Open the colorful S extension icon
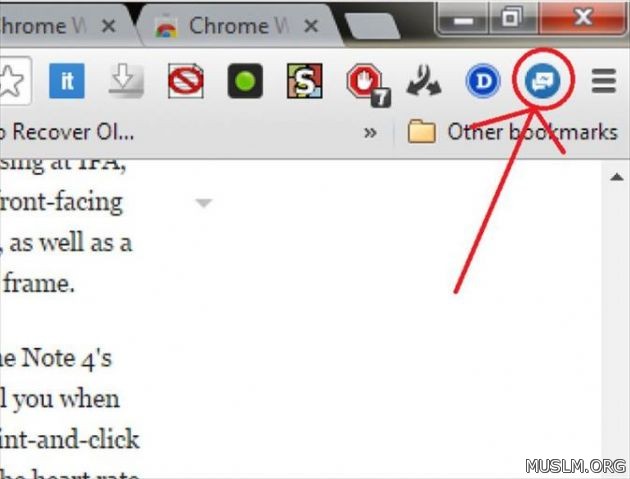The image size is (630, 479). (x=305, y=81)
